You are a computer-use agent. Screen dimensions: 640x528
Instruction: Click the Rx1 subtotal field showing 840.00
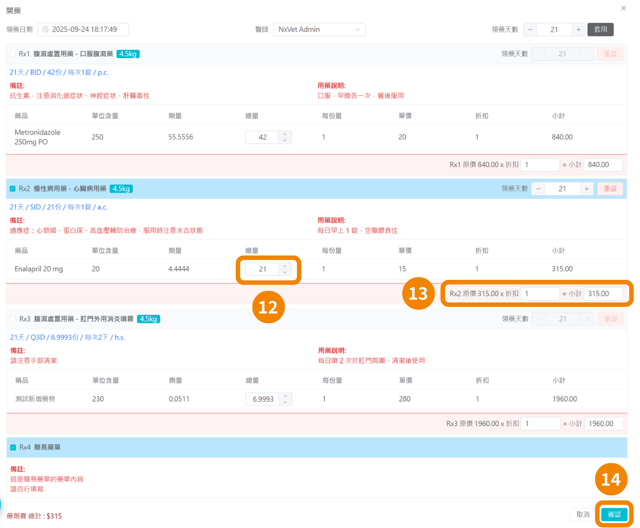603,164
